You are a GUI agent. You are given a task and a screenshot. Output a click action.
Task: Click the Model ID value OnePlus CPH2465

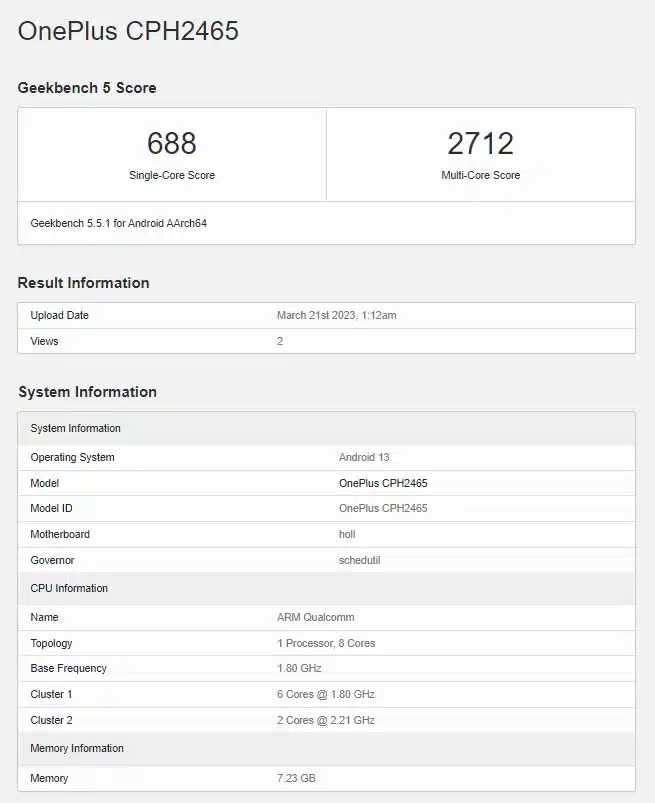click(x=383, y=508)
